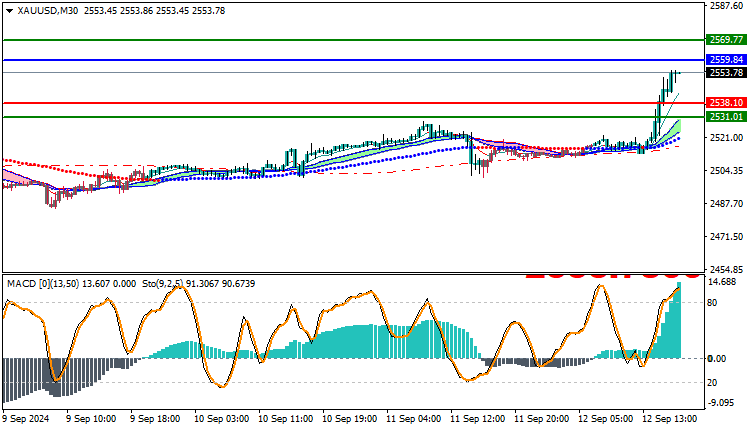Select the 2471.50 price scale value
Viewport: 750px width, 430px height.
tap(726, 237)
